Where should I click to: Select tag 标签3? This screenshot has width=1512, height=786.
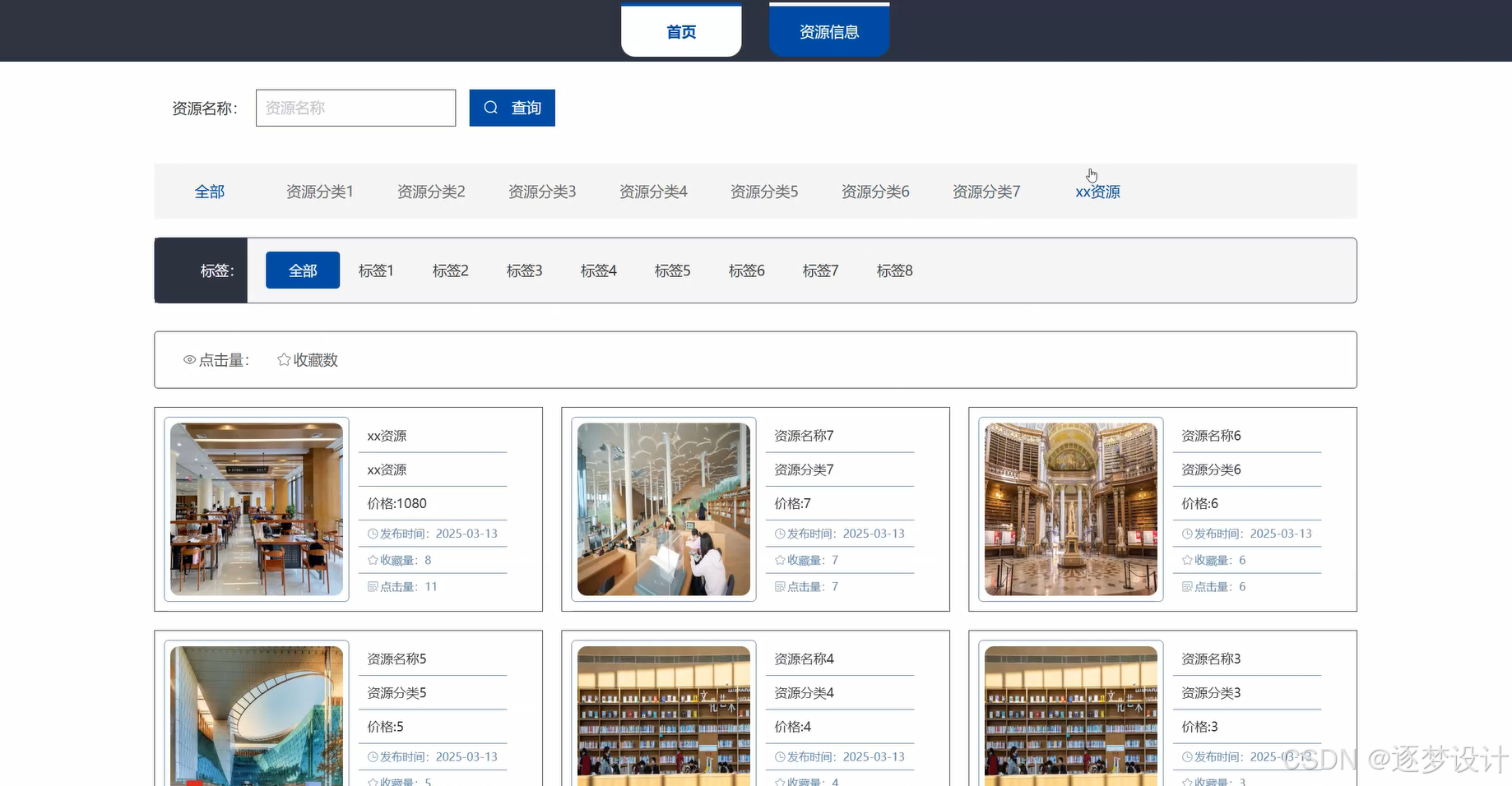pos(524,270)
